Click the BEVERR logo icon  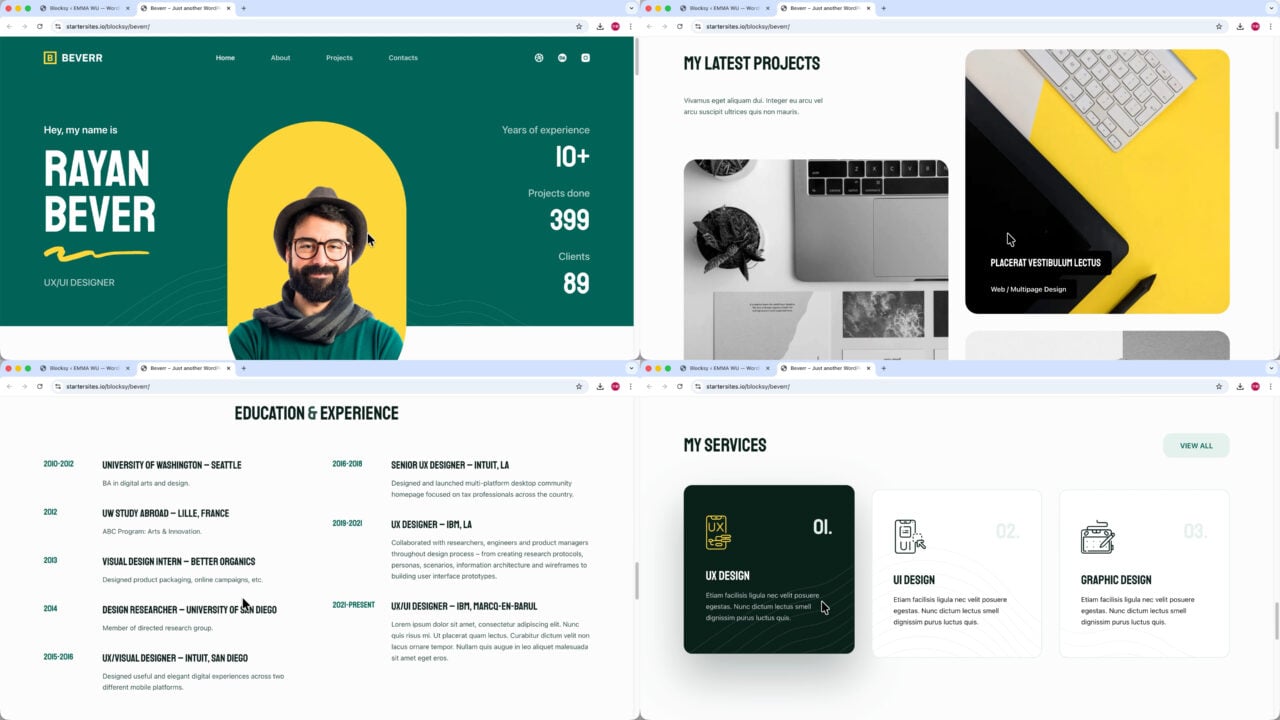coord(50,58)
